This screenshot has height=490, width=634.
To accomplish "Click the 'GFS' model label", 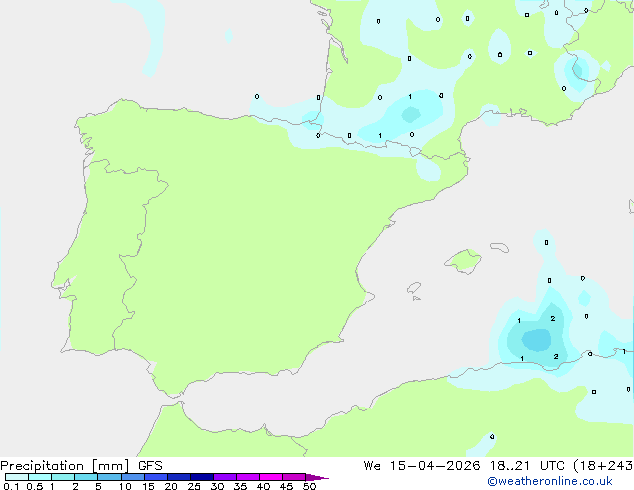I will coord(150,466).
